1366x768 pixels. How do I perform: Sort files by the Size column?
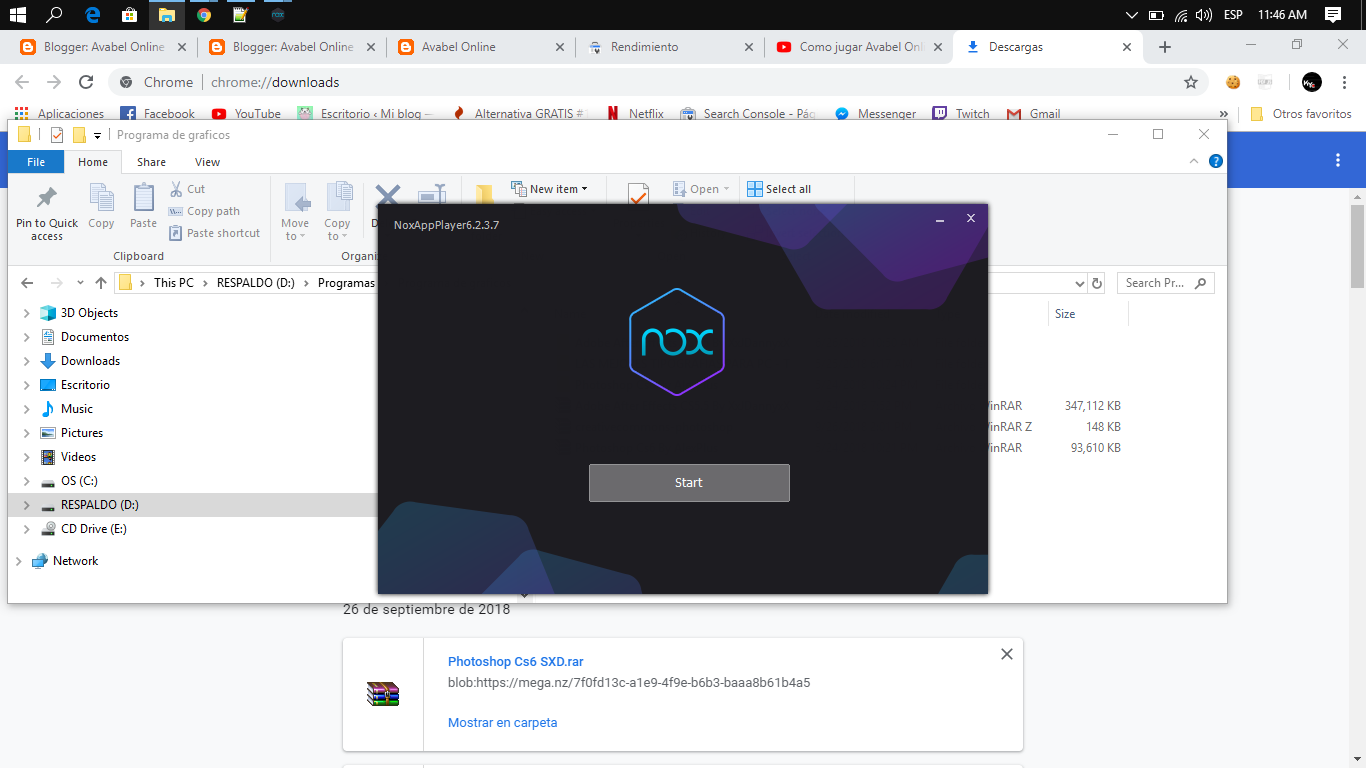click(1088, 314)
